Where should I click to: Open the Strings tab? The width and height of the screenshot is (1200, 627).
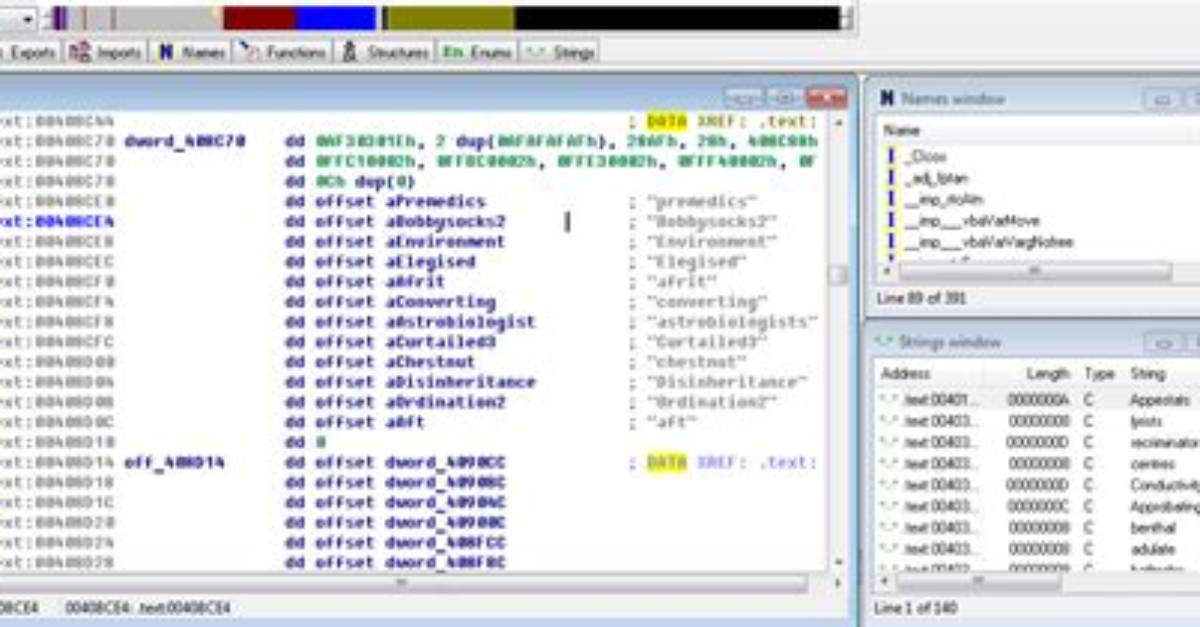[561, 52]
